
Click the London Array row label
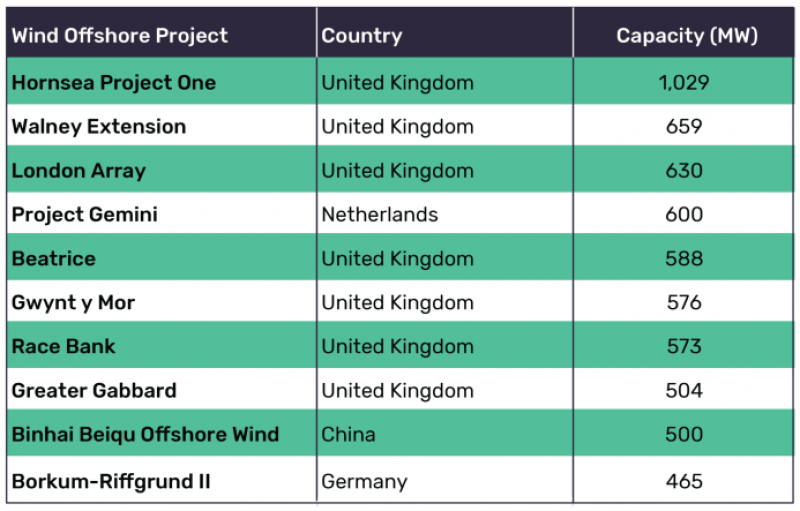pyautogui.click(x=79, y=171)
